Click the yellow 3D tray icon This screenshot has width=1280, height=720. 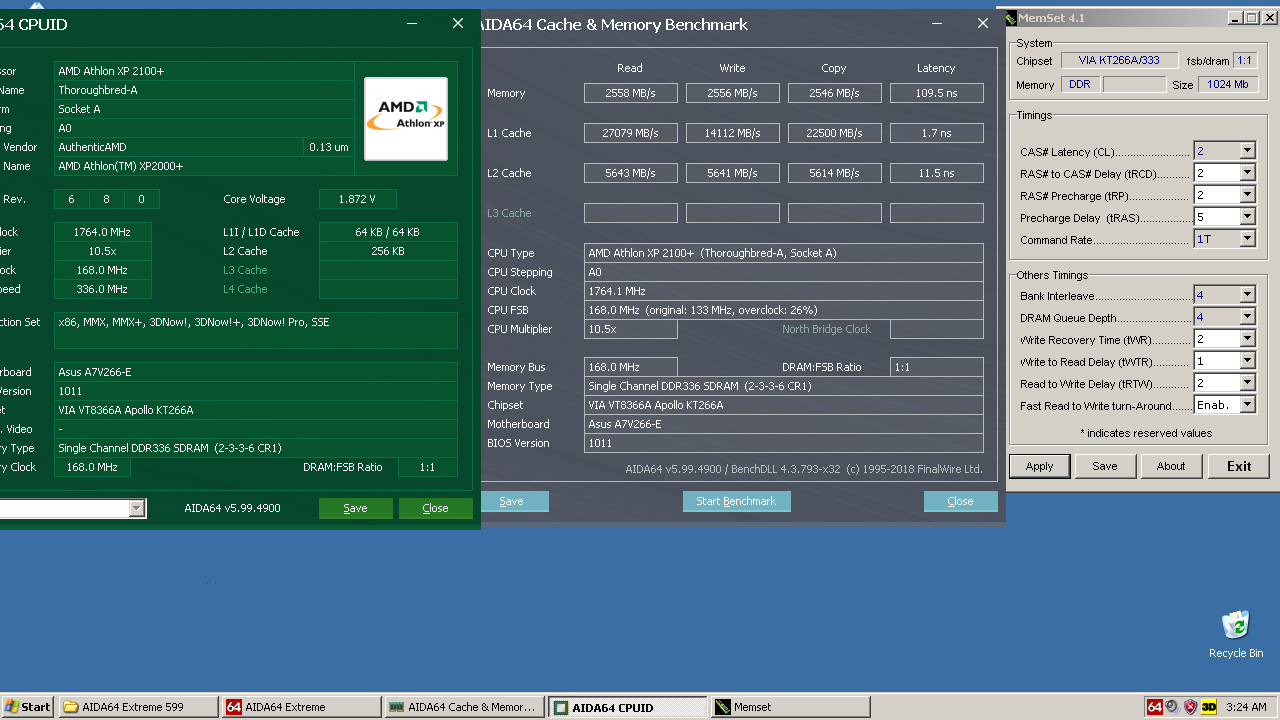pyautogui.click(x=1208, y=707)
